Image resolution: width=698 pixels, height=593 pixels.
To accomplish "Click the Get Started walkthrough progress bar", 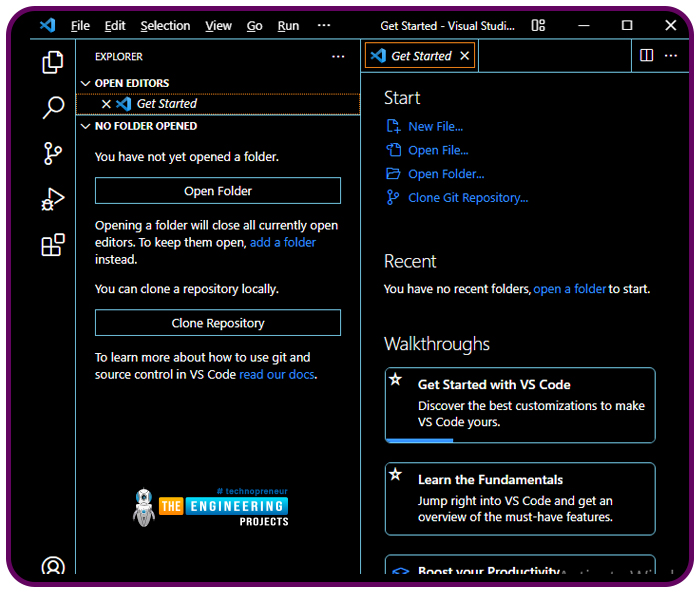I will (x=419, y=440).
